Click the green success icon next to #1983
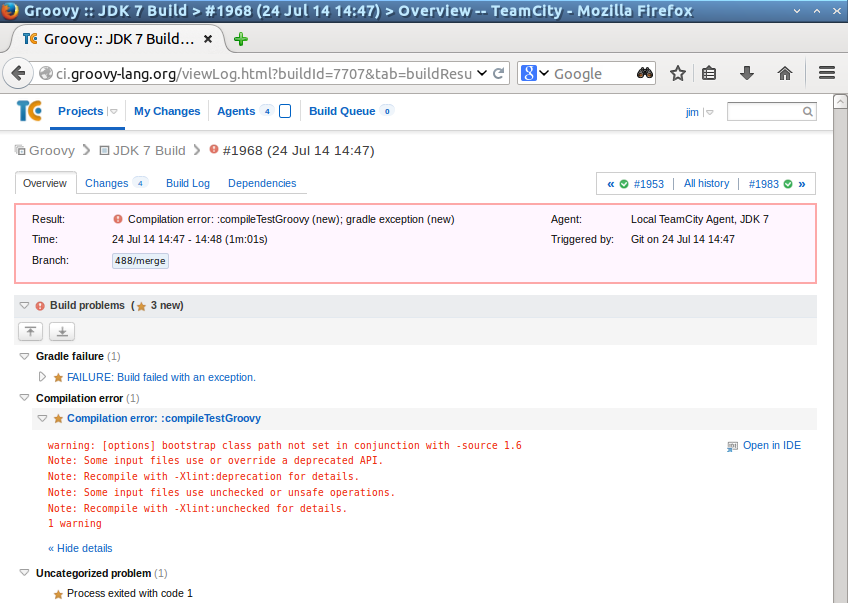Screen dimensions: 848x603 (788, 184)
